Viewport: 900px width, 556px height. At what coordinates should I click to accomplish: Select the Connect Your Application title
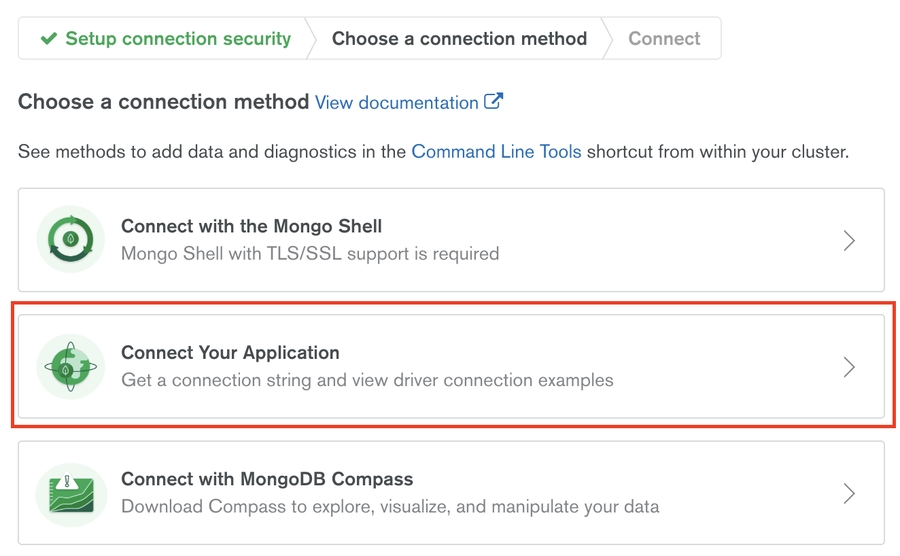coord(230,352)
